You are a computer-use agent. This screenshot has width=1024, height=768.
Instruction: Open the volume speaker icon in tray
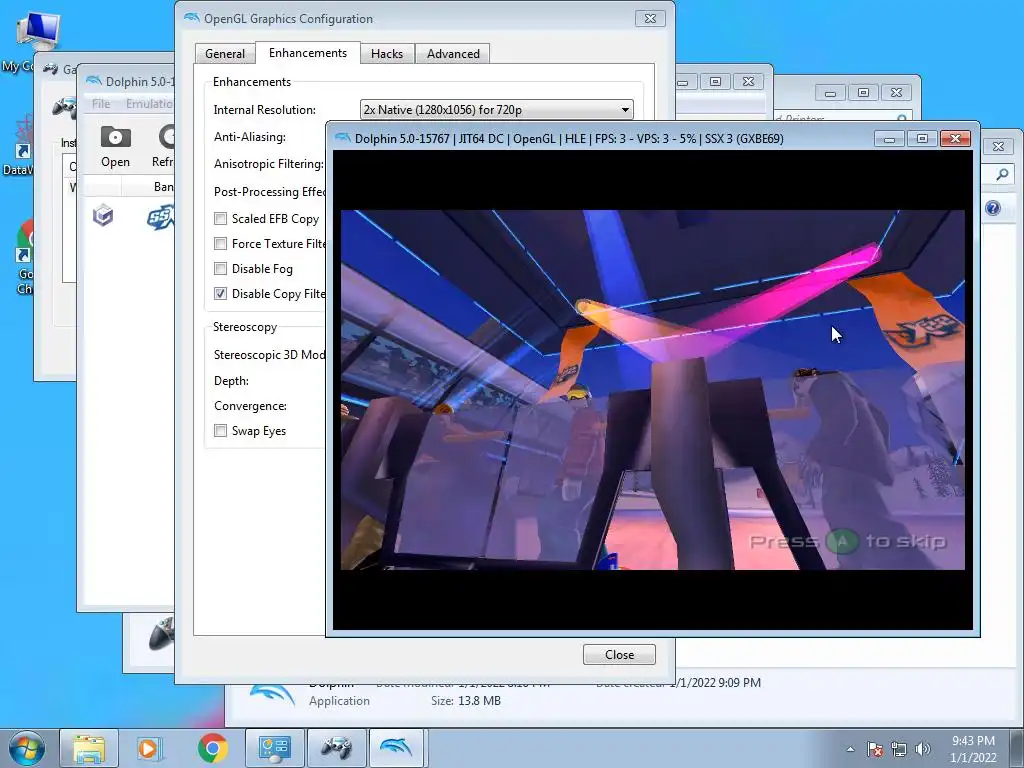(922, 749)
